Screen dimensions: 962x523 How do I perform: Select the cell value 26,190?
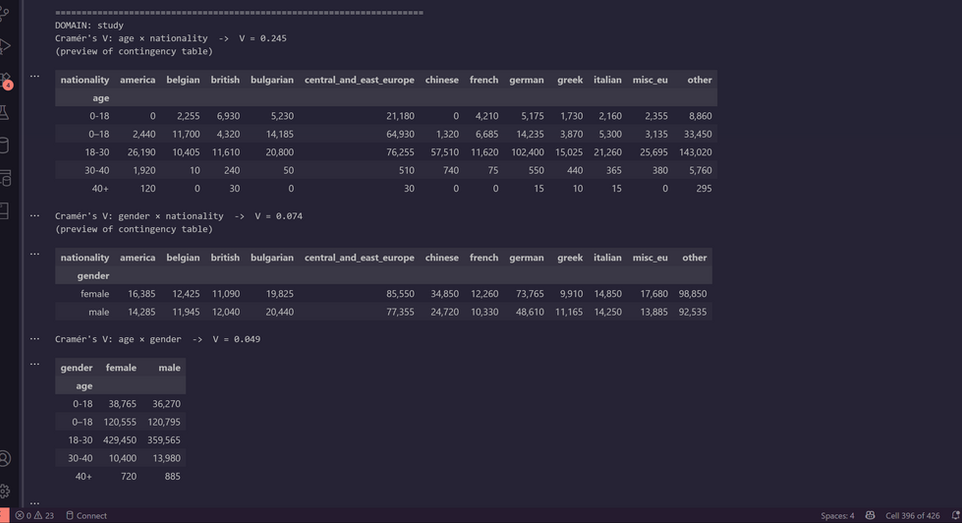[x=141, y=152]
